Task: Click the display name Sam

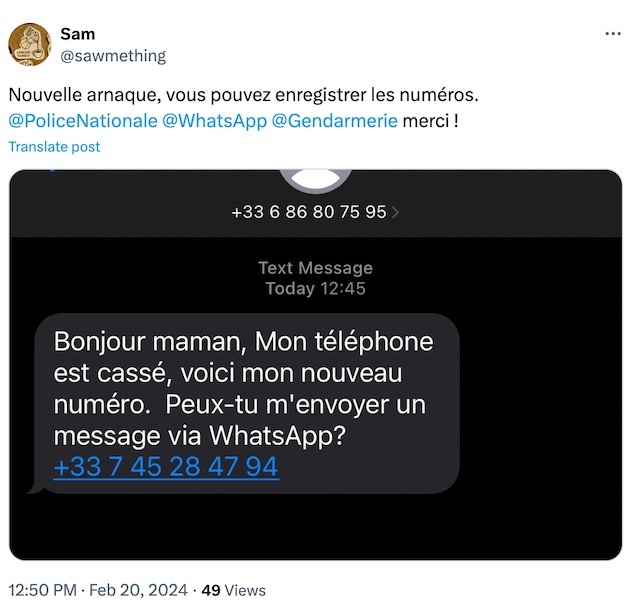Action: click(78, 34)
